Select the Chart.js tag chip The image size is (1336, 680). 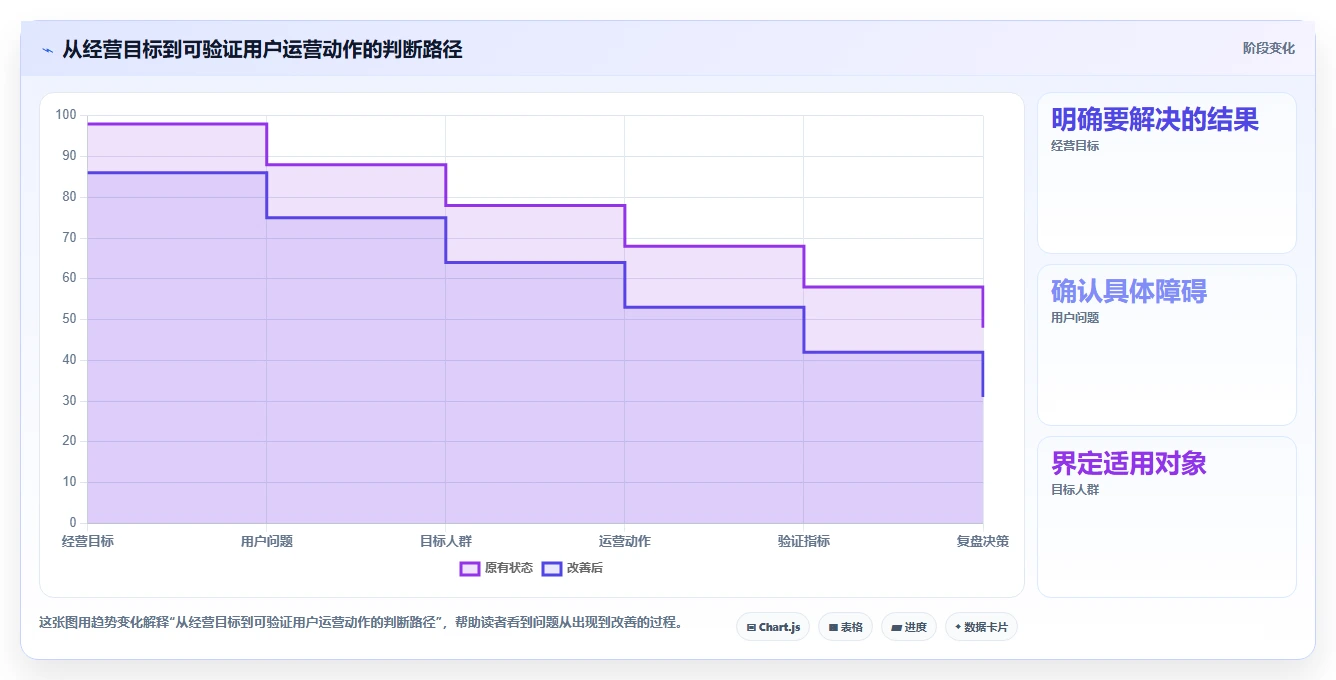[773, 627]
